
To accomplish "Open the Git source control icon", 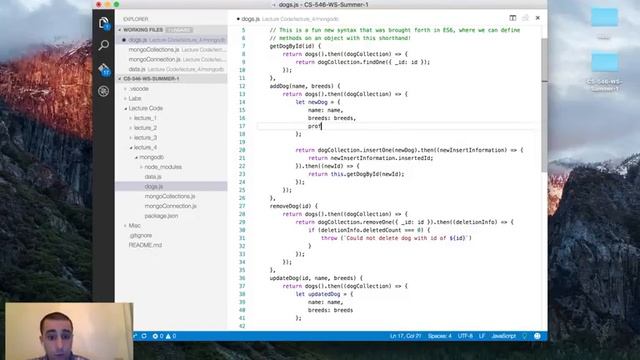I will click(x=104, y=69).
